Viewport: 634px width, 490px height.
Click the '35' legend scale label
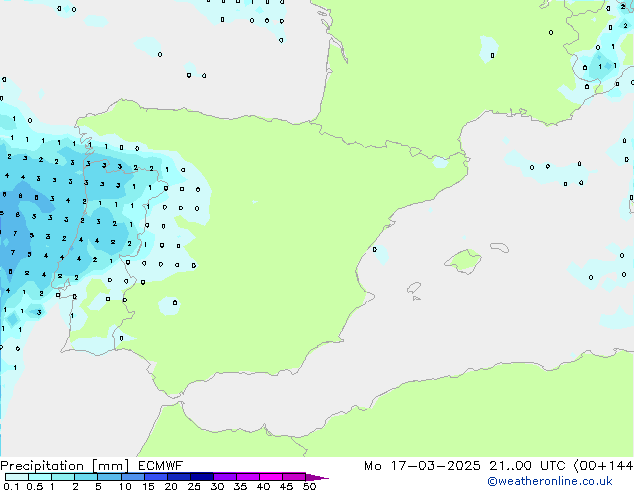(x=240, y=486)
